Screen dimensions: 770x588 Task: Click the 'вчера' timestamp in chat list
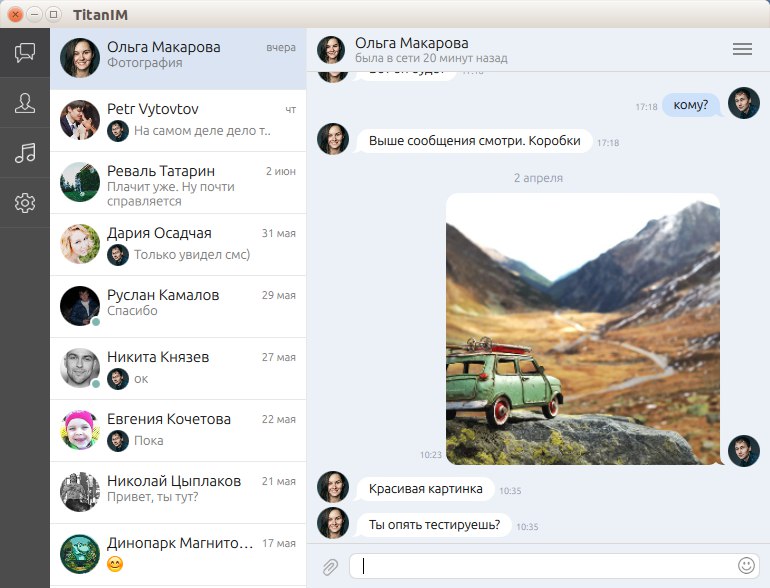[x=281, y=48]
